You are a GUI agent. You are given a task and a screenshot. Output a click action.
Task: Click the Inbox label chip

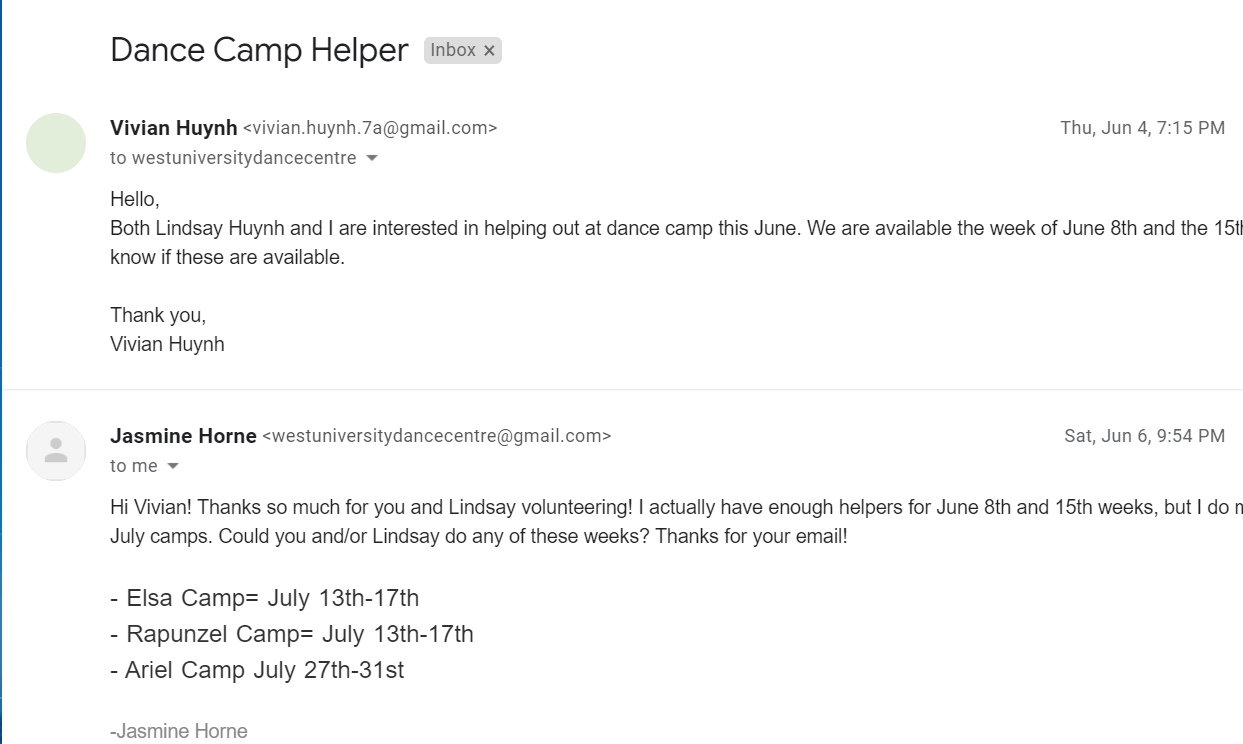[453, 50]
